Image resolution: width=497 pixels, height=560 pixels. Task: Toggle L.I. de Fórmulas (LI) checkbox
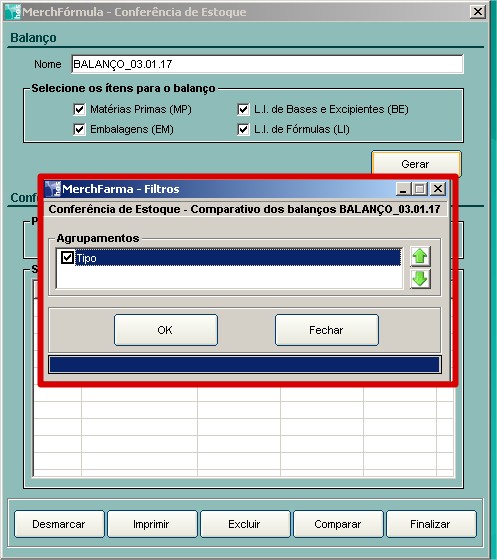243,129
